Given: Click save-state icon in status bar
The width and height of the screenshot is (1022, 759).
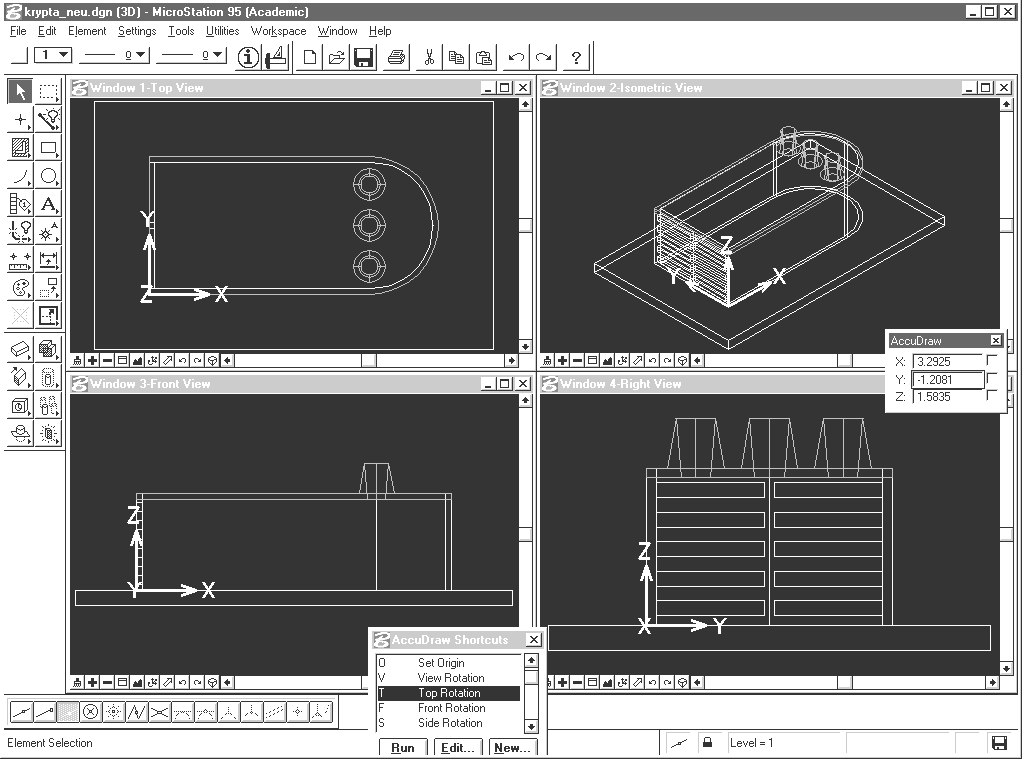Looking at the screenshot, I should coord(999,742).
